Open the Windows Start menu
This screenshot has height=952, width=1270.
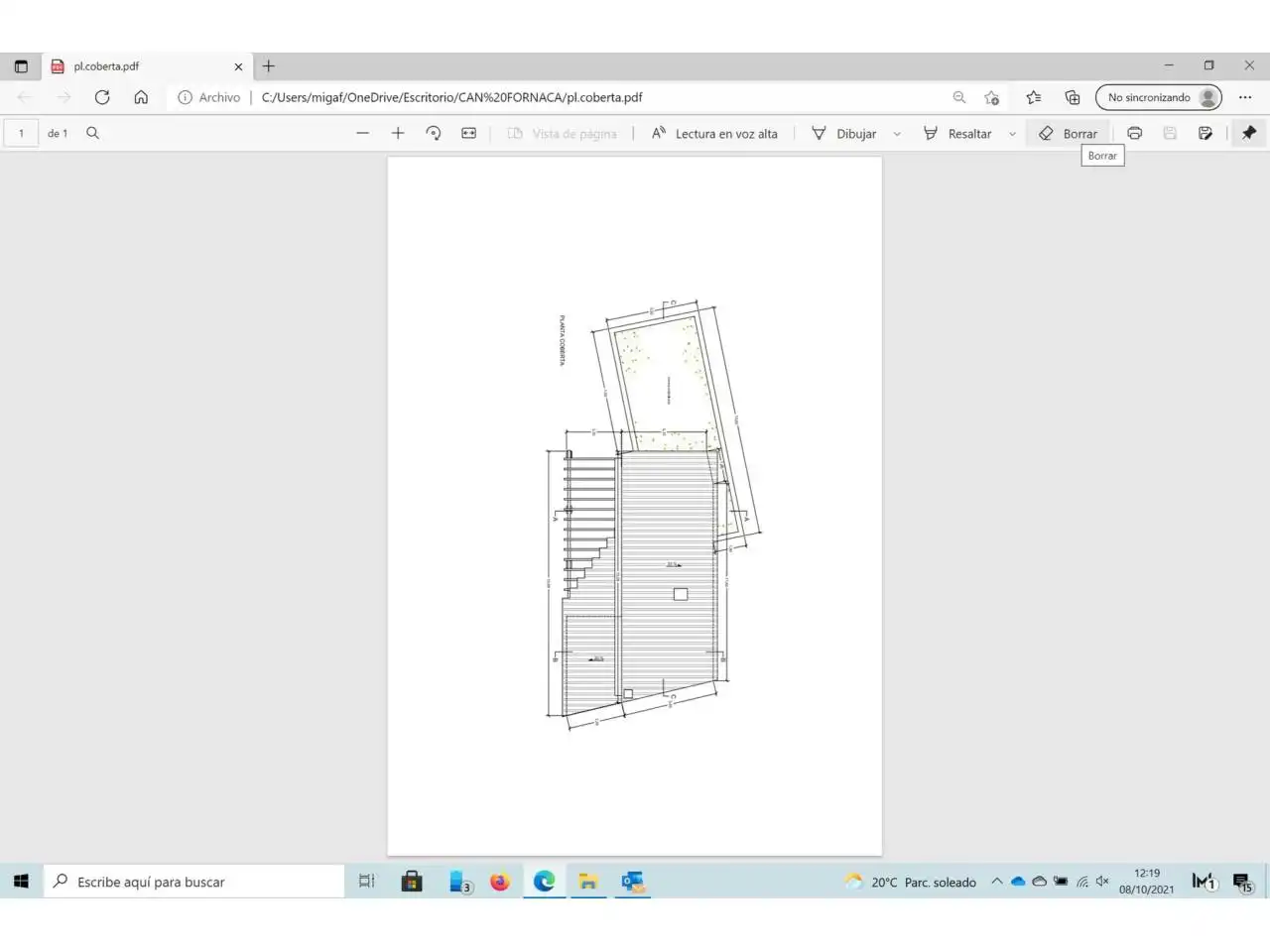click(21, 881)
